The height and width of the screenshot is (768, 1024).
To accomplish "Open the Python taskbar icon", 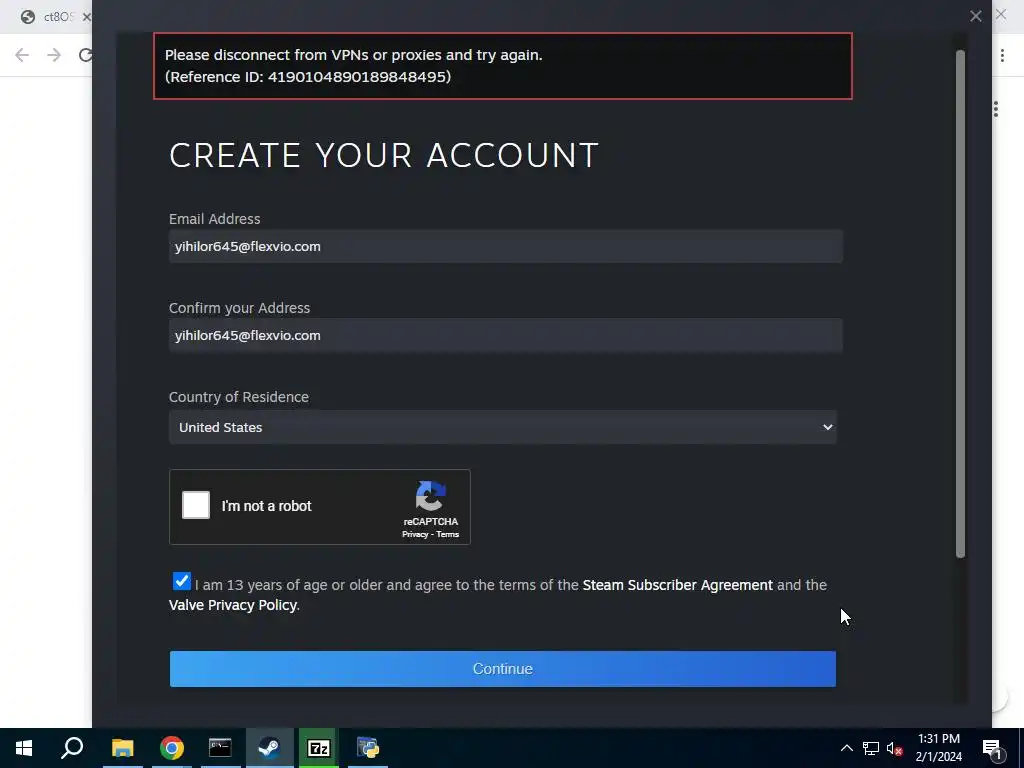I will (368, 748).
